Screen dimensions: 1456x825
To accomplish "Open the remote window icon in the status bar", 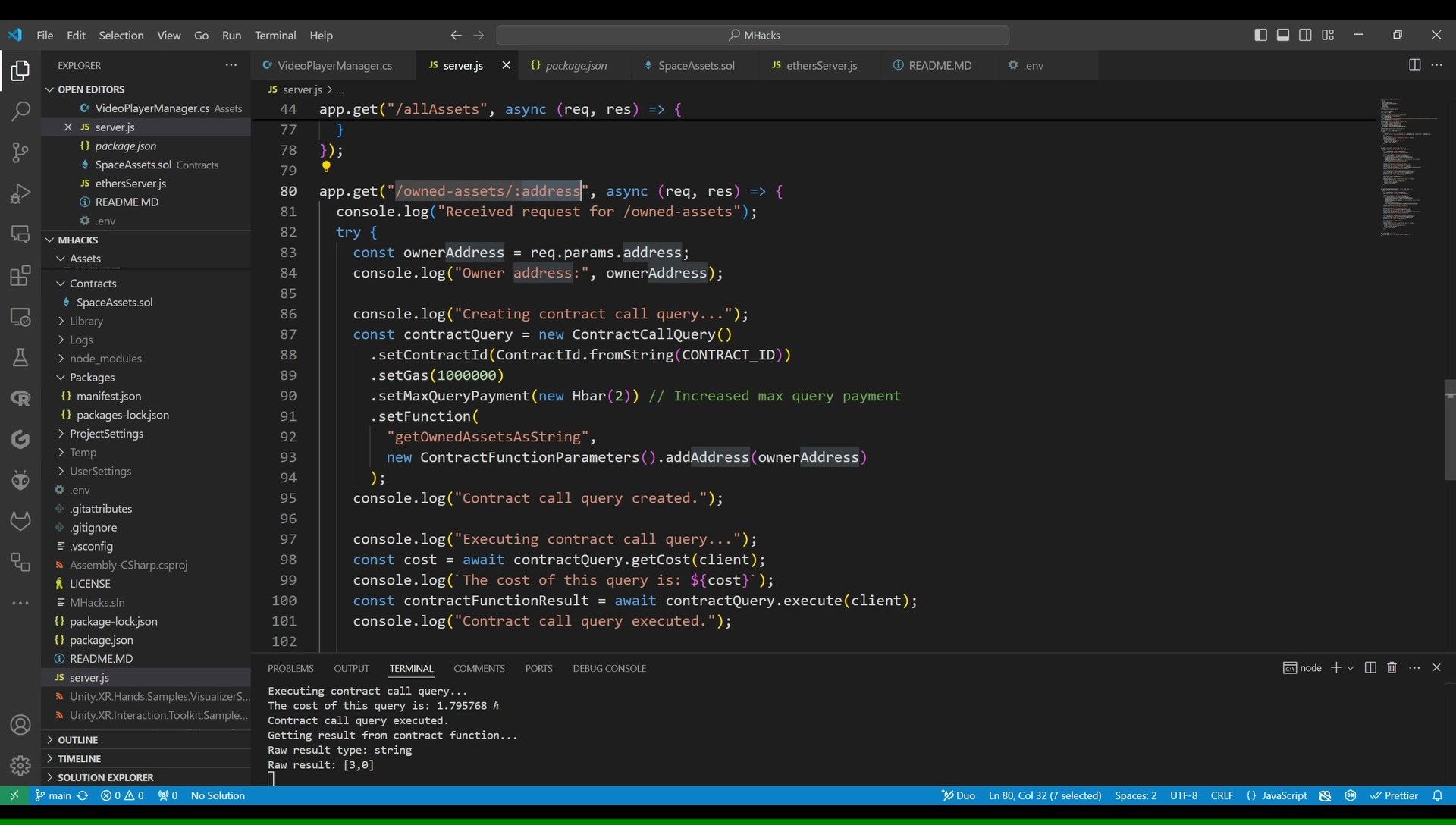I will [x=14, y=795].
